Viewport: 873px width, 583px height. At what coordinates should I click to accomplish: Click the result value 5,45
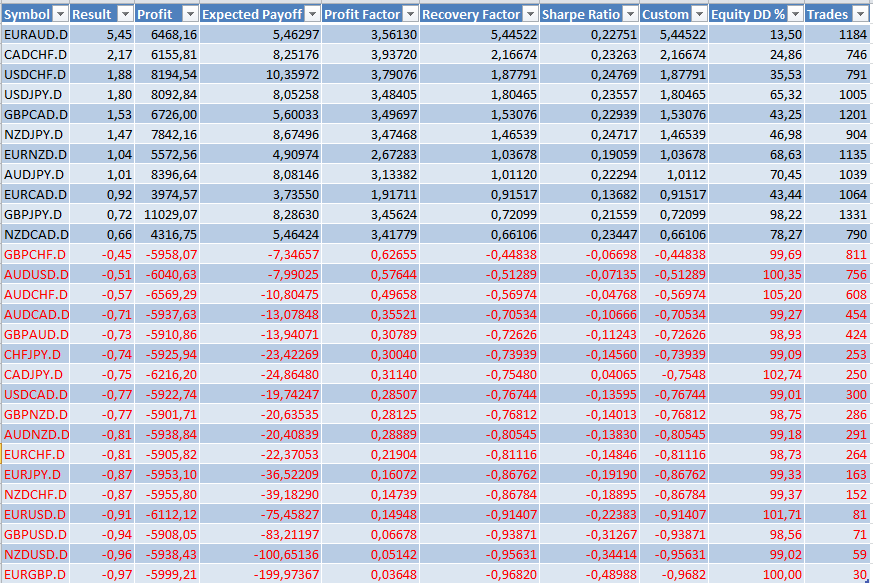click(x=120, y=35)
